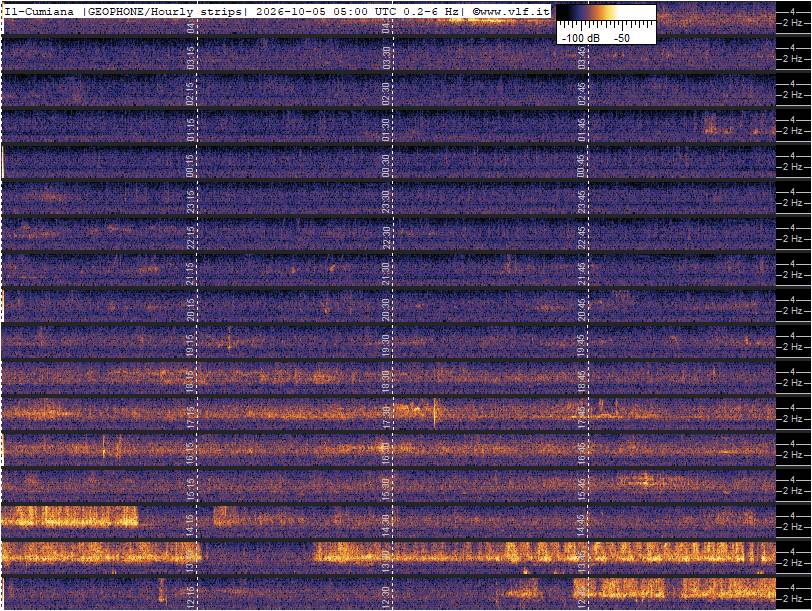Select the 02:15 time label
This screenshot has height=611, width=812.
[191, 94]
